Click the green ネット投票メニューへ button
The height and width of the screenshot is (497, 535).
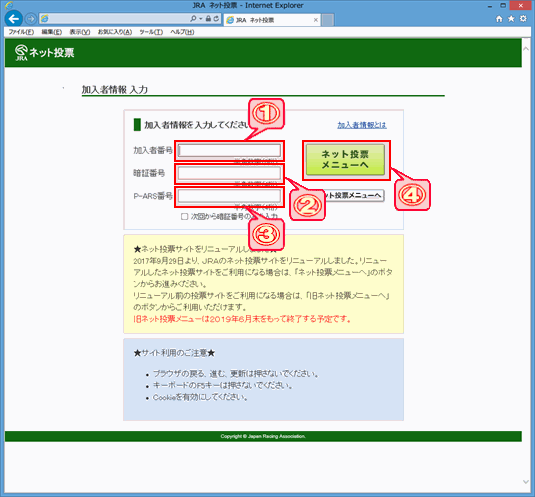[x=345, y=160]
